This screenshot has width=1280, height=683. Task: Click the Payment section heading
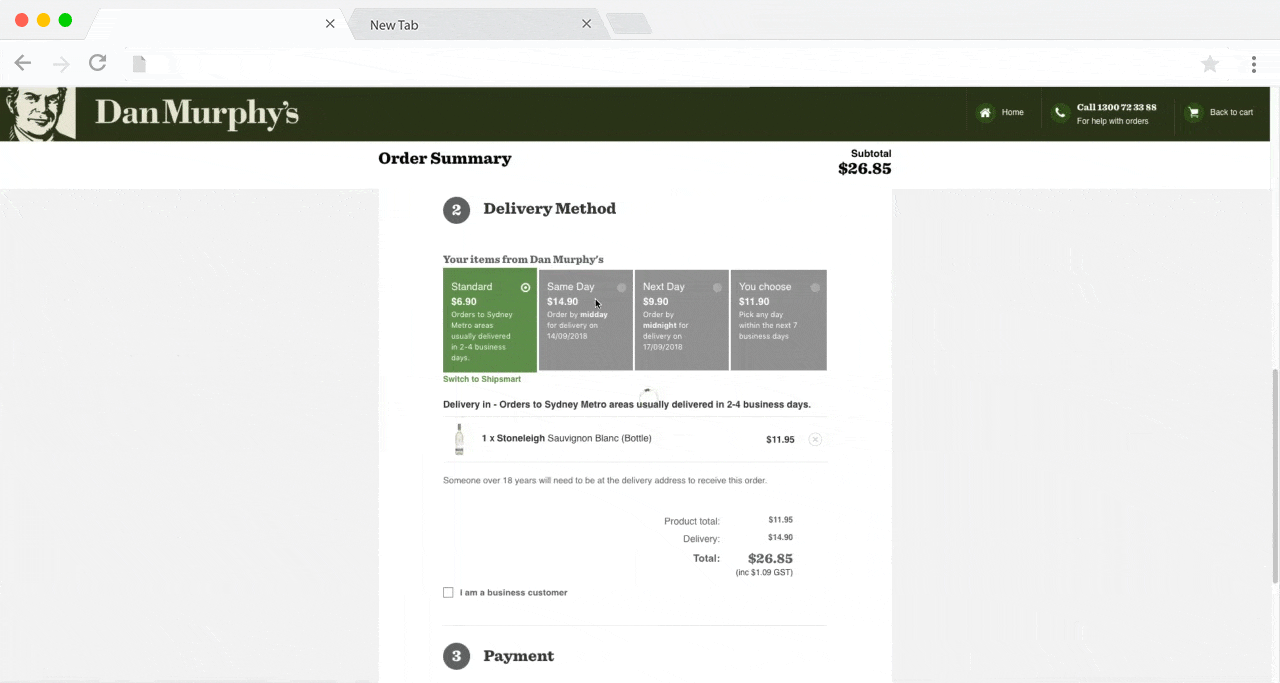pos(518,656)
